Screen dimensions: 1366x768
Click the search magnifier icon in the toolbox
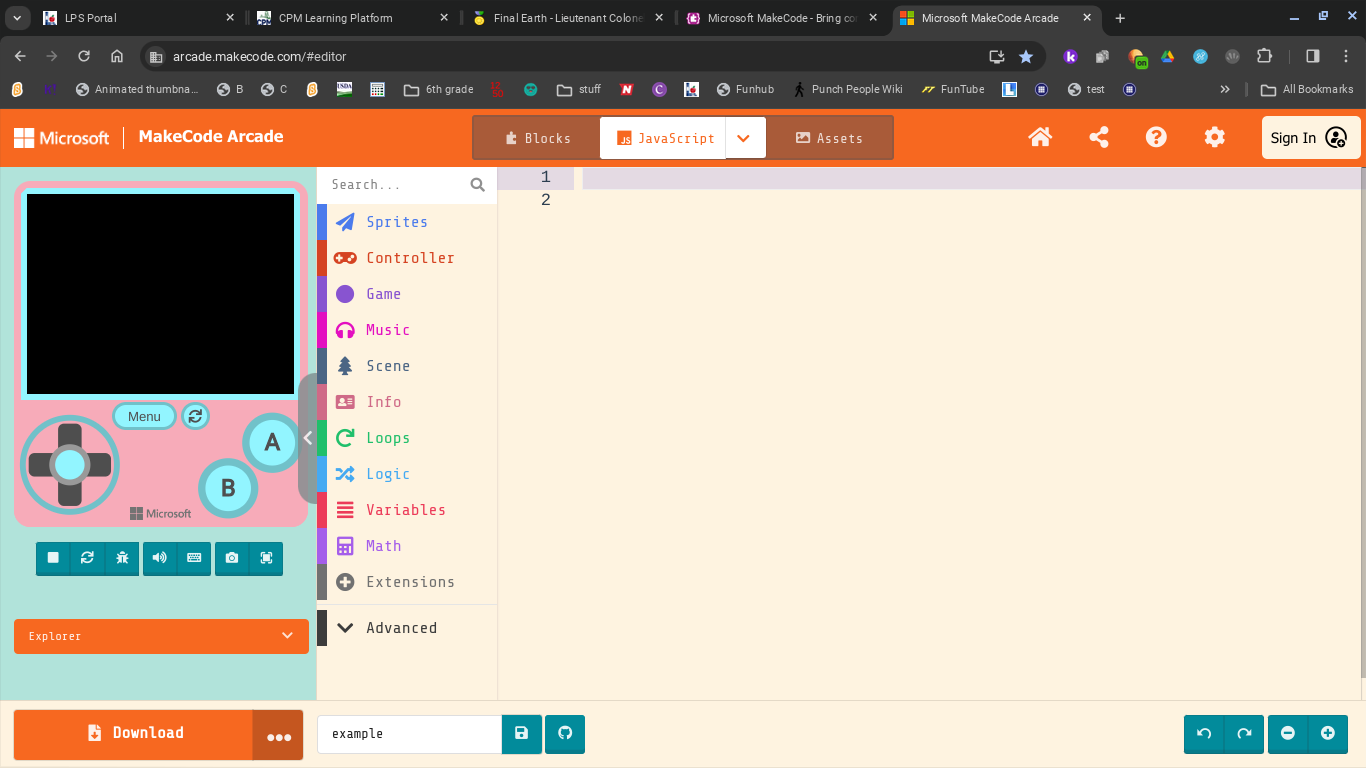477,185
